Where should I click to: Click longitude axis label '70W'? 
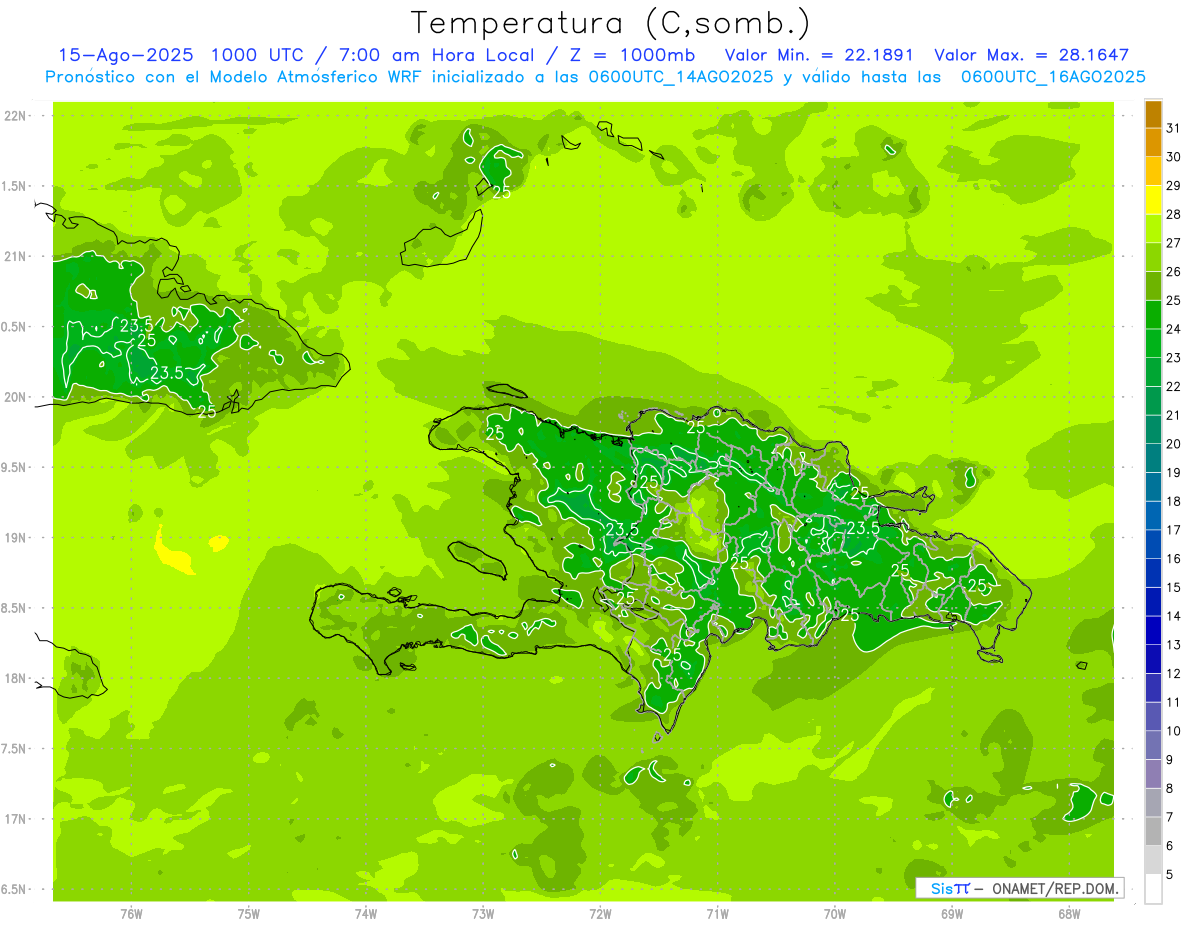click(x=835, y=914)
